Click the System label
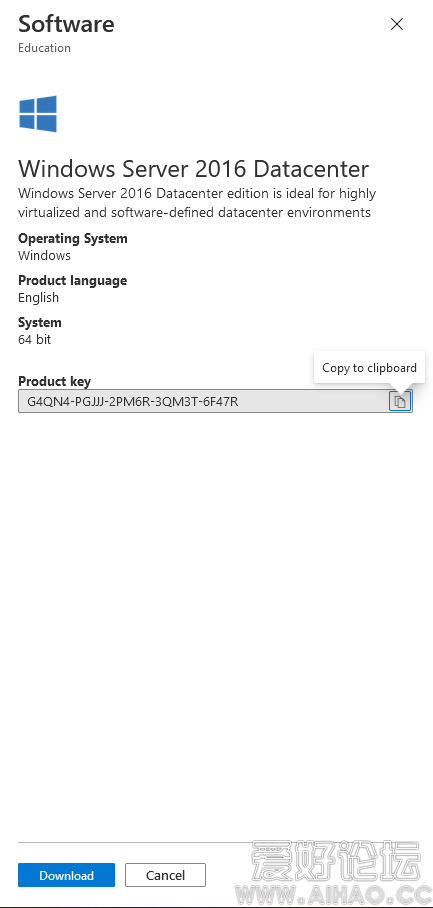Viewport: 433px width, 908px height. click(x=39, y=323)
